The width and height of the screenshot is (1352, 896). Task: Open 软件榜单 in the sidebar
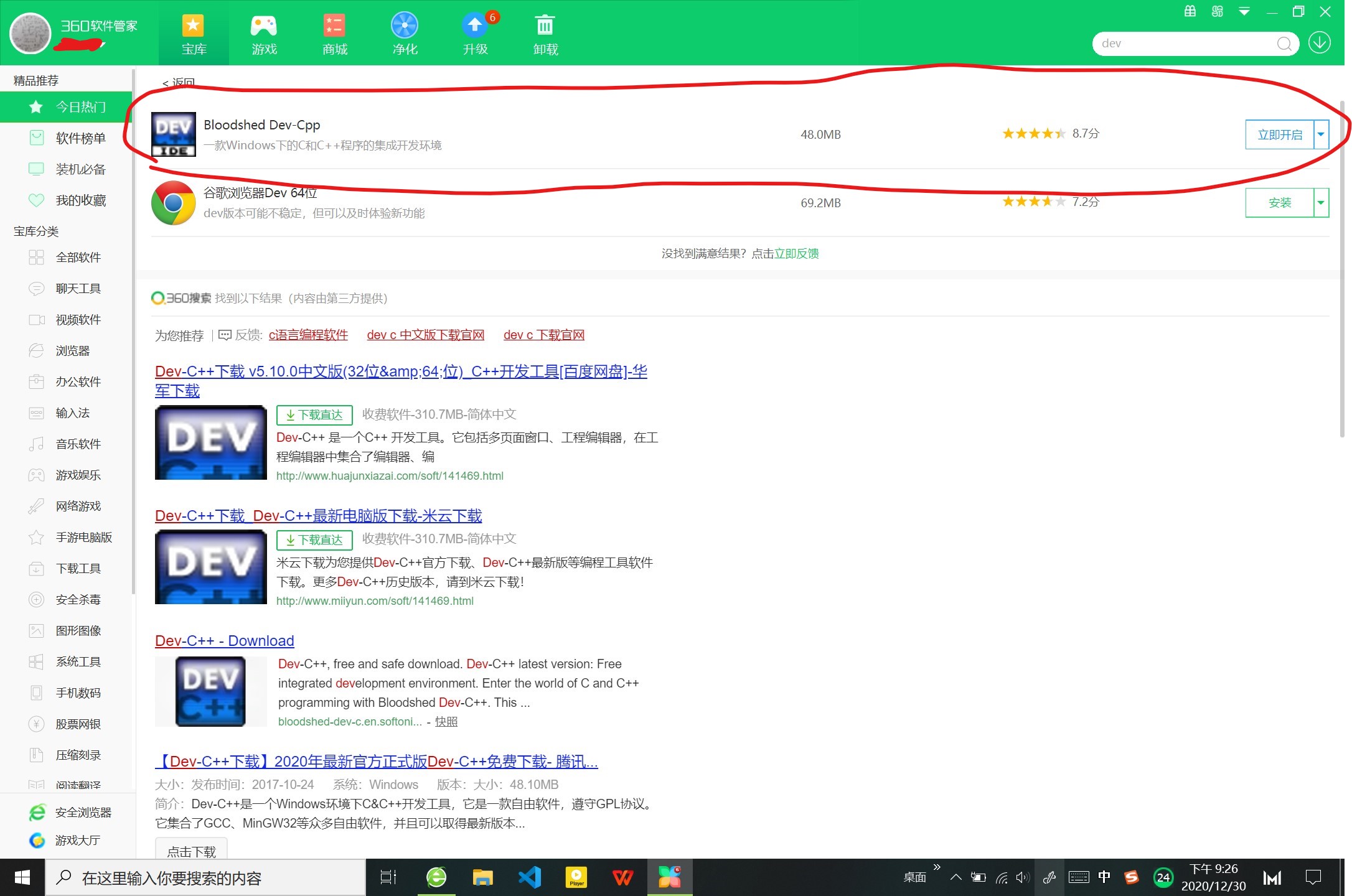(66, 138)
